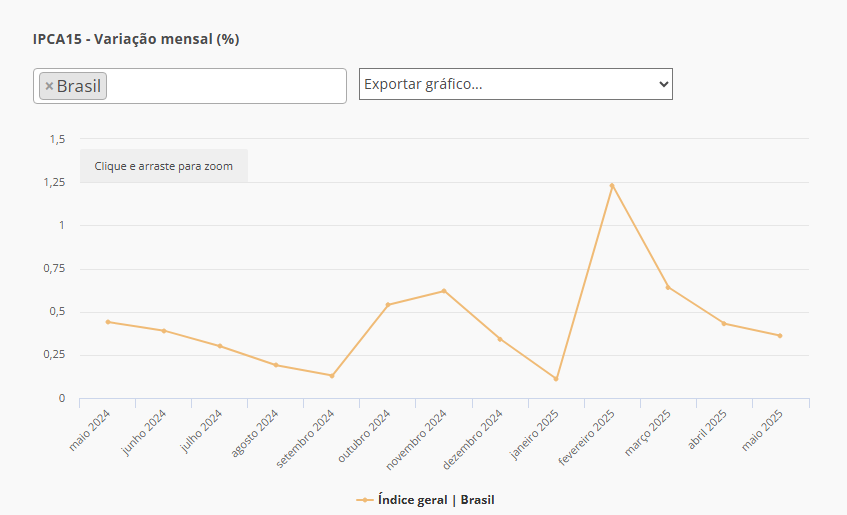This screenshot has width=847, height=515.
Task: Click the chart title IPCA15 - Variação mensal
Action: pyautogui.click(x=136, y=40)
